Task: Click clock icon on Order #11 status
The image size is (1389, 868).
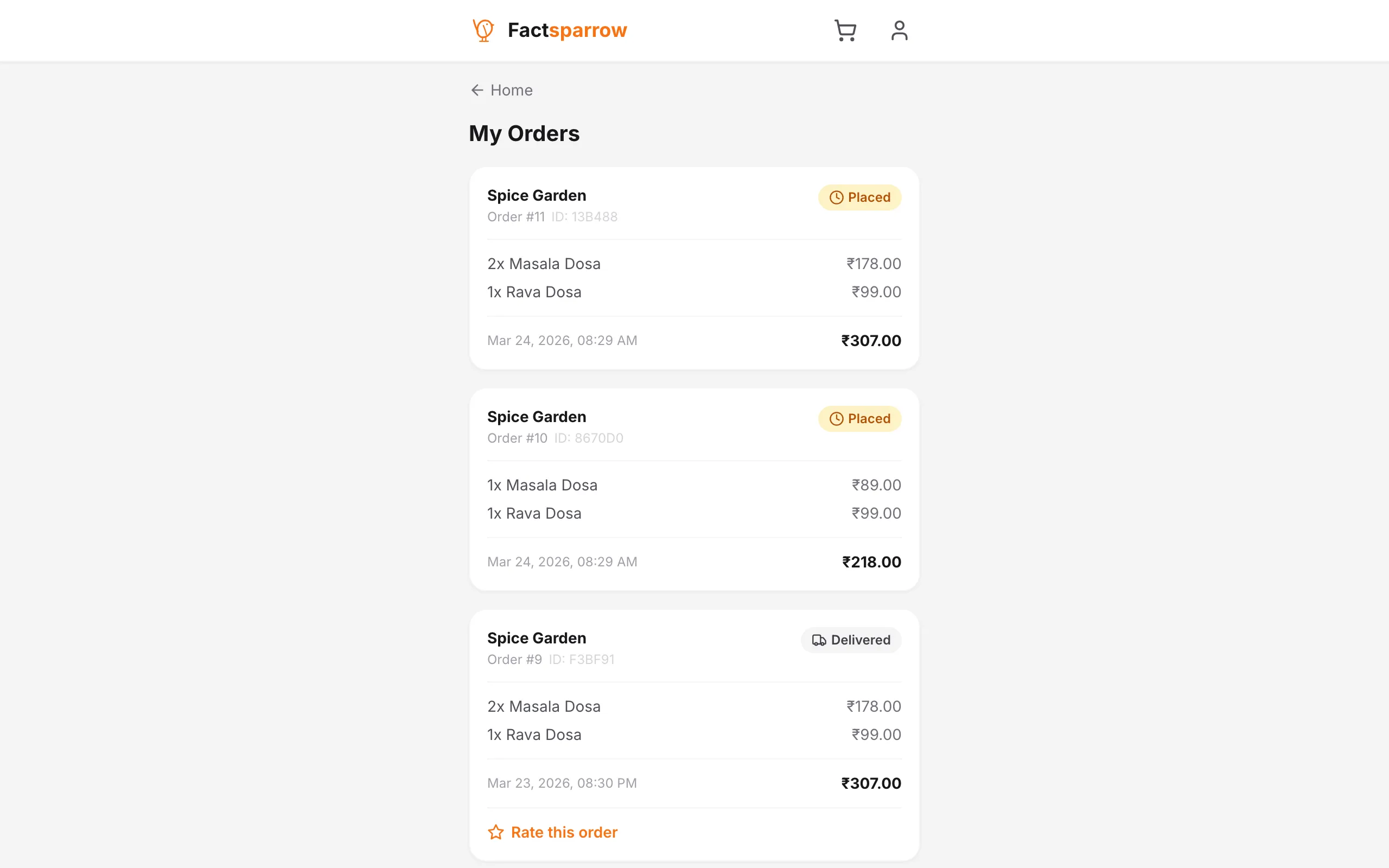Action: click(836, 197)
